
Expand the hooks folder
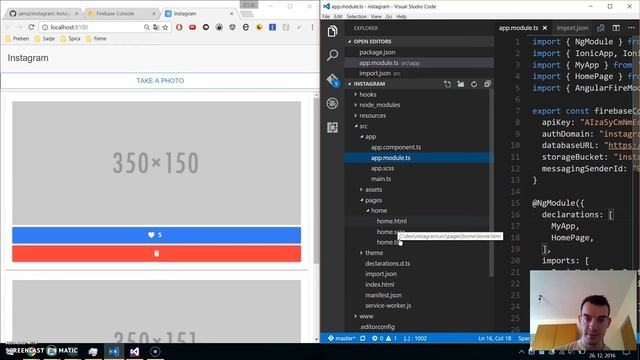(367, 94)
